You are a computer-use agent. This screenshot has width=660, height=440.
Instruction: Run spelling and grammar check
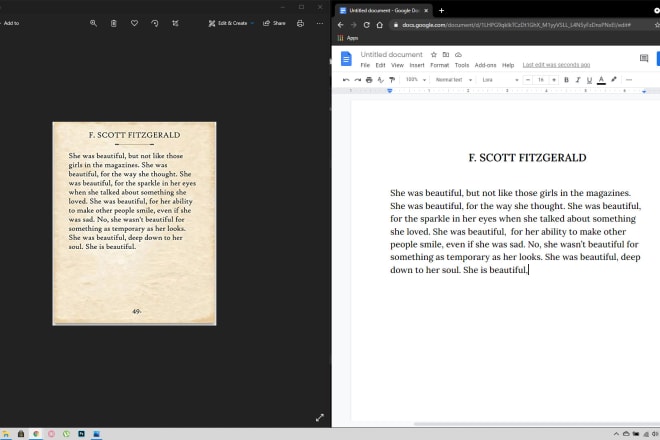[381, 80]
